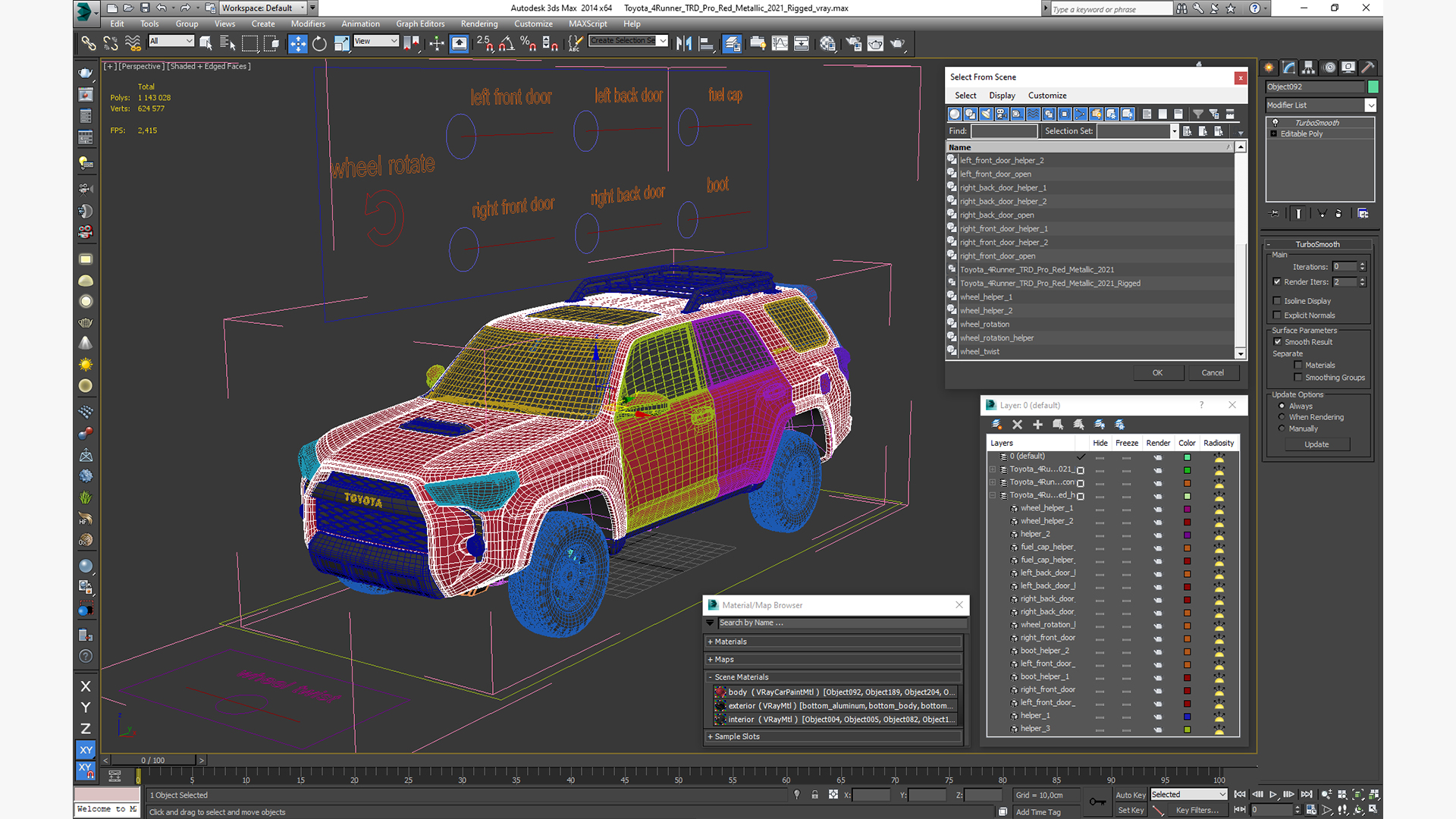Open Display menu in Select From Scene

tap(1002, 96)
